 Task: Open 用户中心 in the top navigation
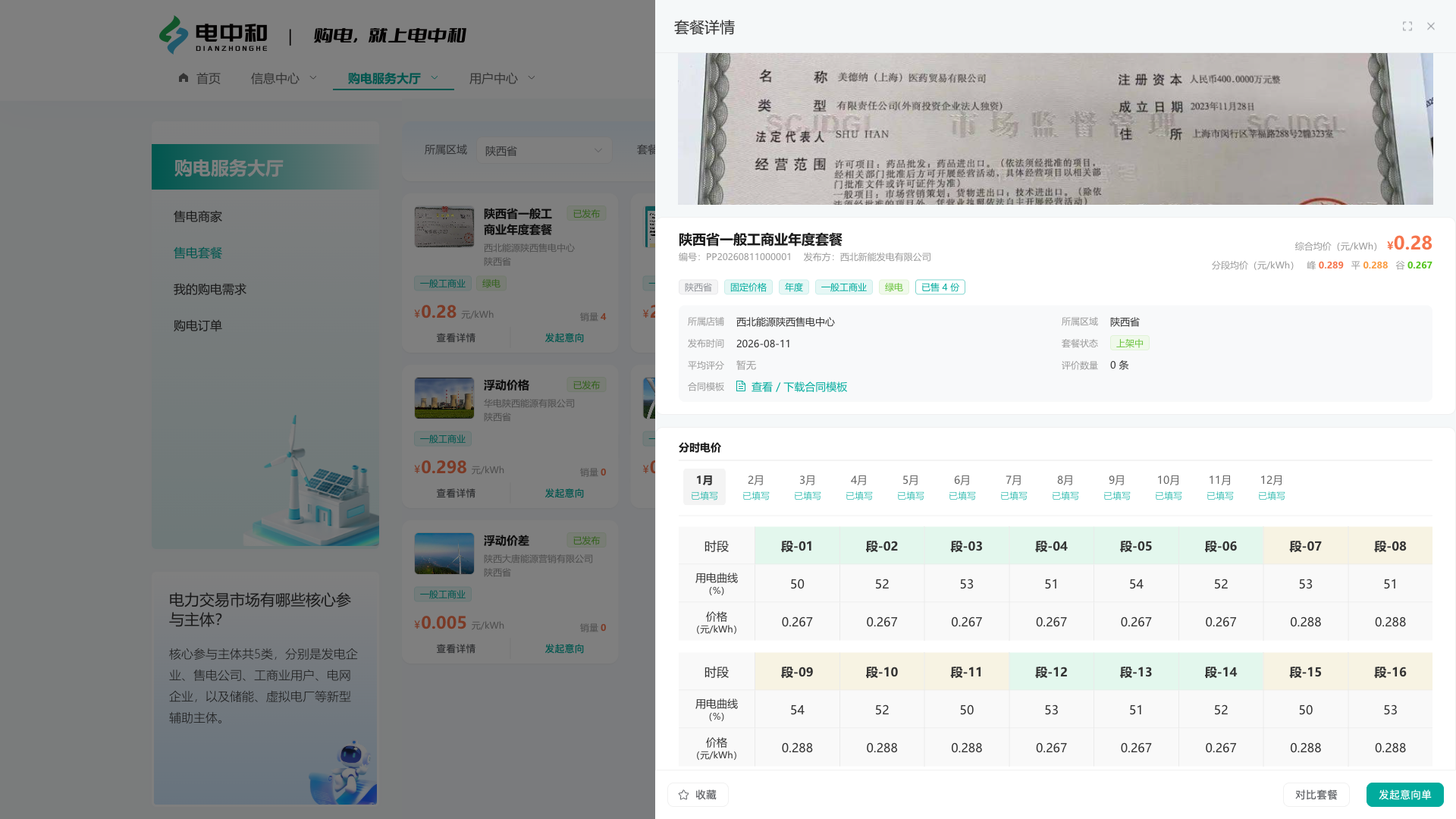494,78
